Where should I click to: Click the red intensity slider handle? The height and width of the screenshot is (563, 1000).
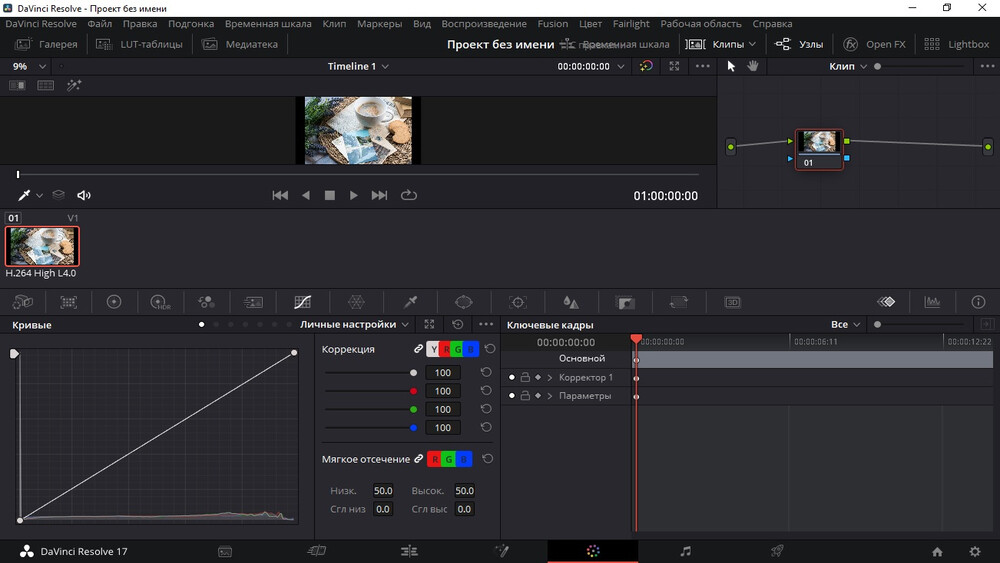click(413, 391)
